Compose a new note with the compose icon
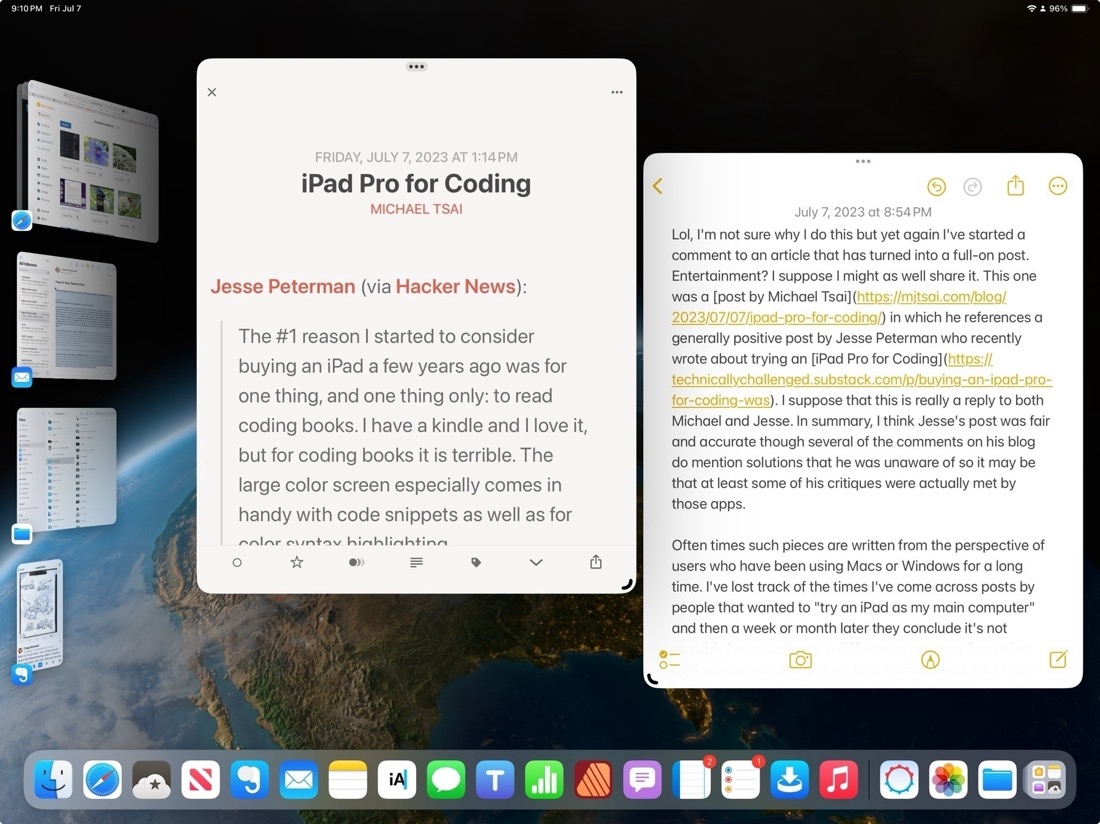The height and width of the screenshot is (824, 1100). tap(1059, 660)
